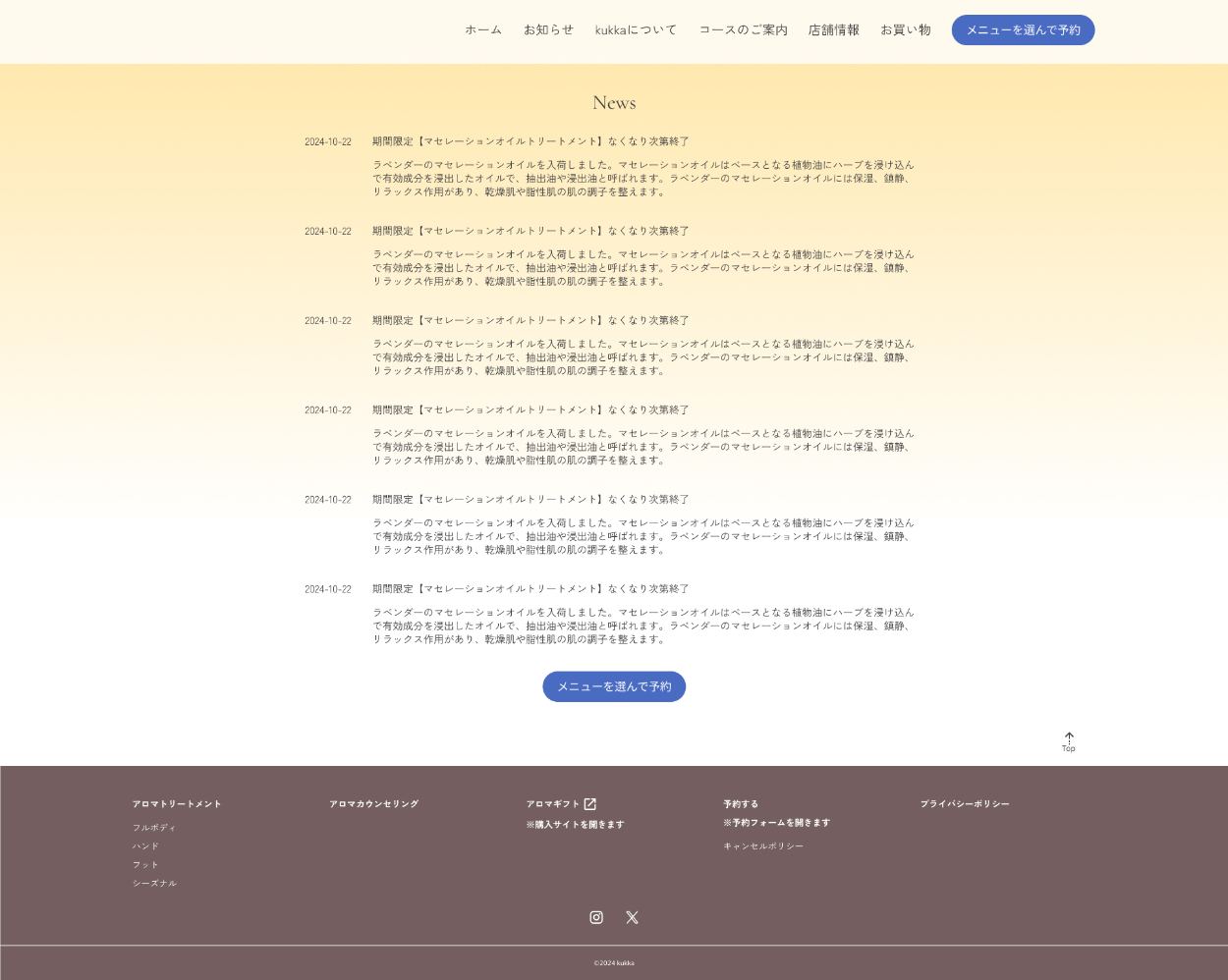
Task: Click フルボディ in the footer
Action: pyautogui.click(x=154, y=828)
